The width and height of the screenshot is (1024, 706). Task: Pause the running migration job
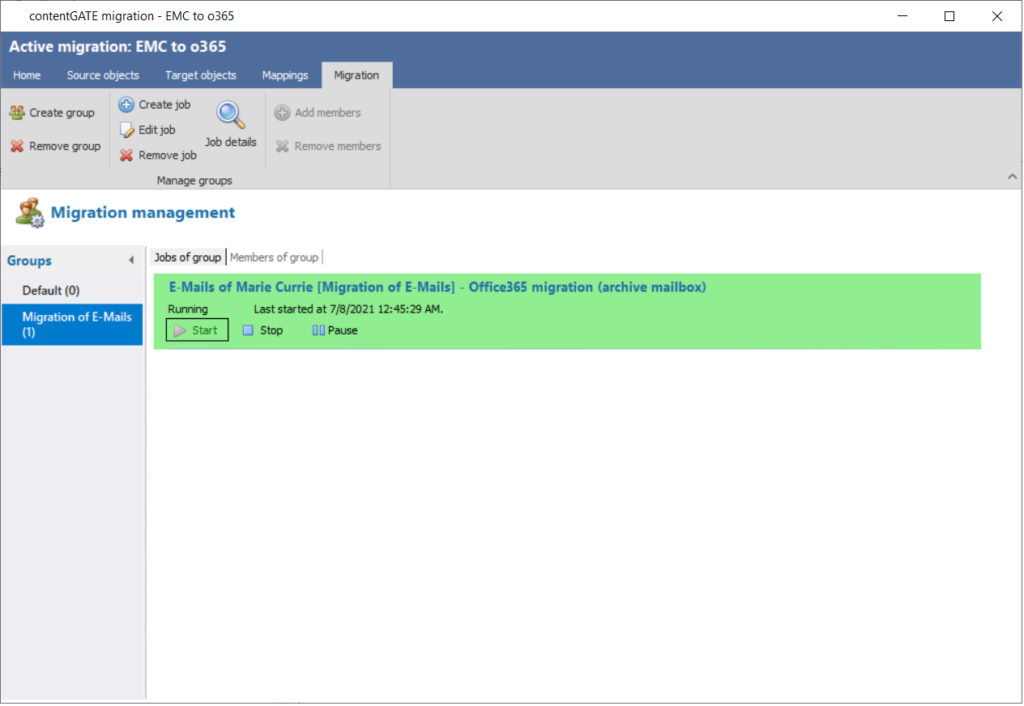[334, 330]
